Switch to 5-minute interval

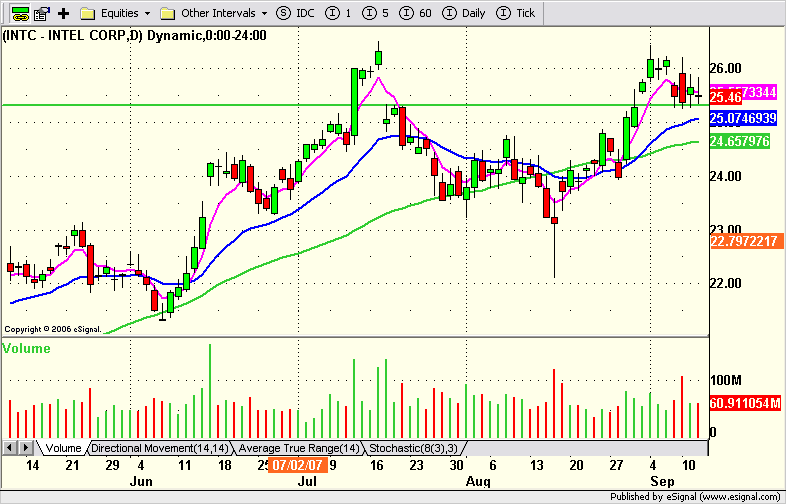pos(375,13)
